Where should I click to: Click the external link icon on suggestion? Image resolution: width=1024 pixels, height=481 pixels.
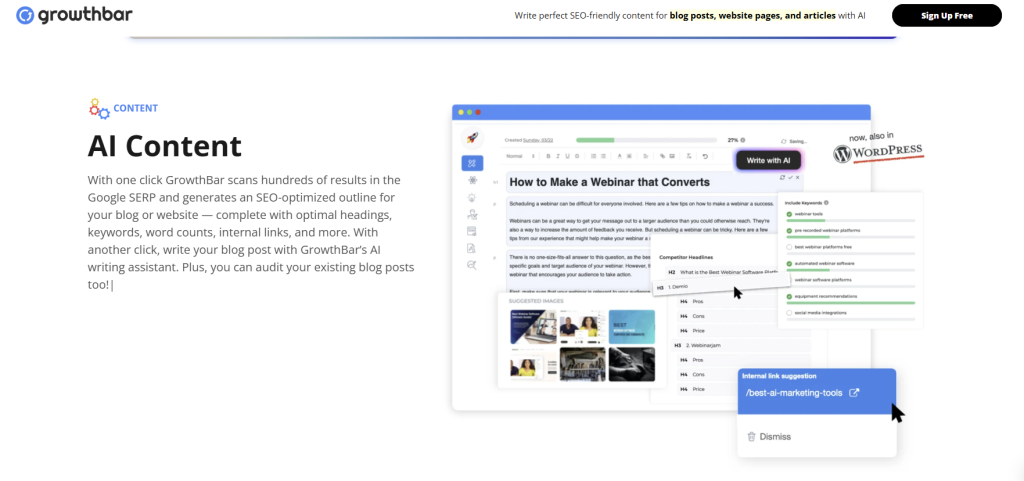click(854, 393)
